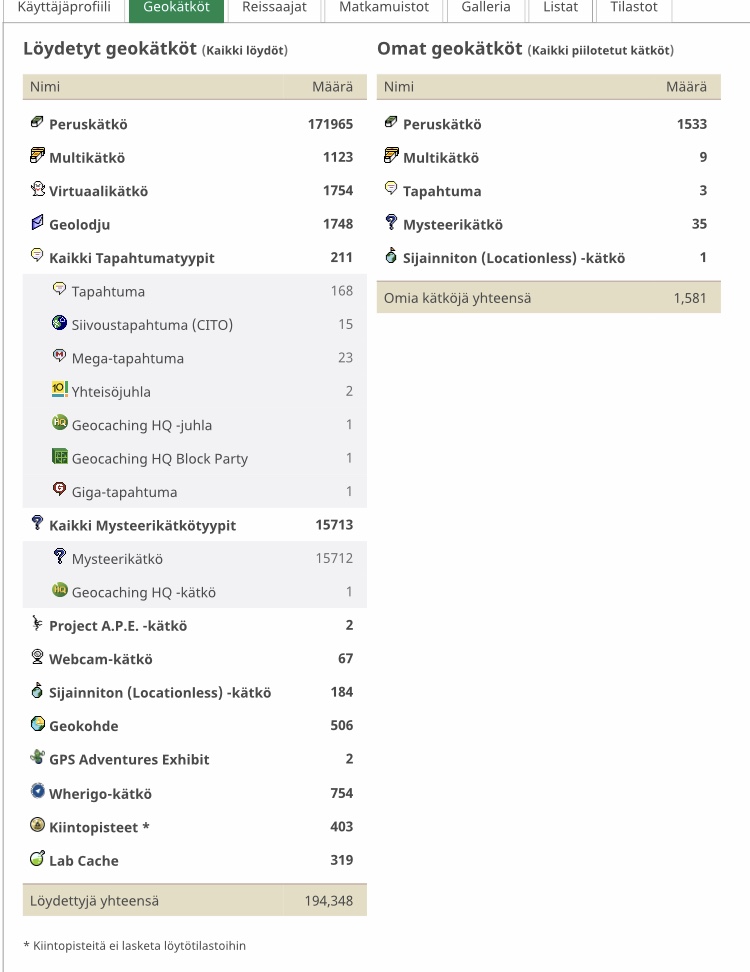Click the Wherigo-kätkö icon
Viewport: 750px width, 972px height.
point(37,792)
